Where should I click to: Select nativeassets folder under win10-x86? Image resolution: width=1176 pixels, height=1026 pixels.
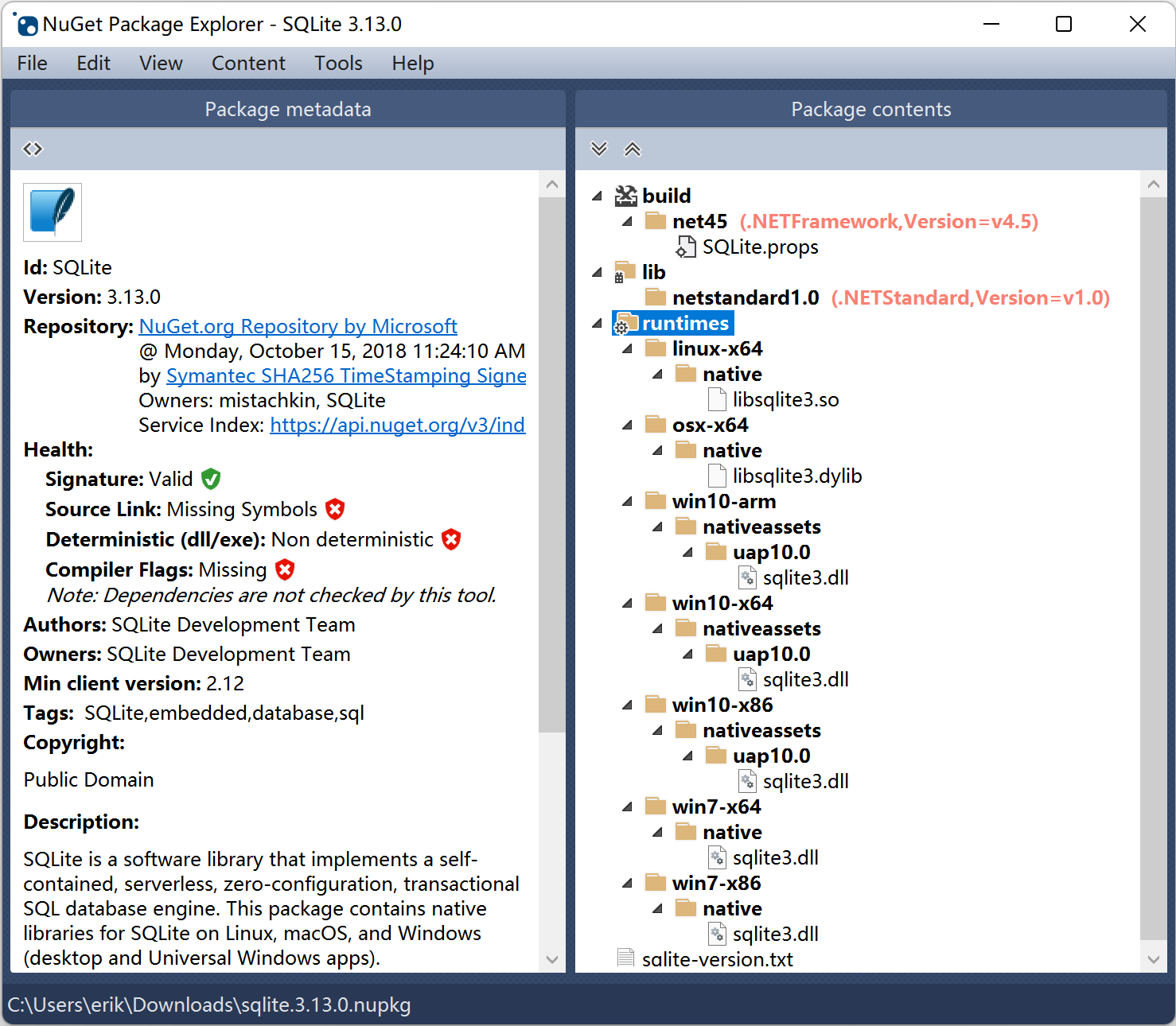click(761, 730)
